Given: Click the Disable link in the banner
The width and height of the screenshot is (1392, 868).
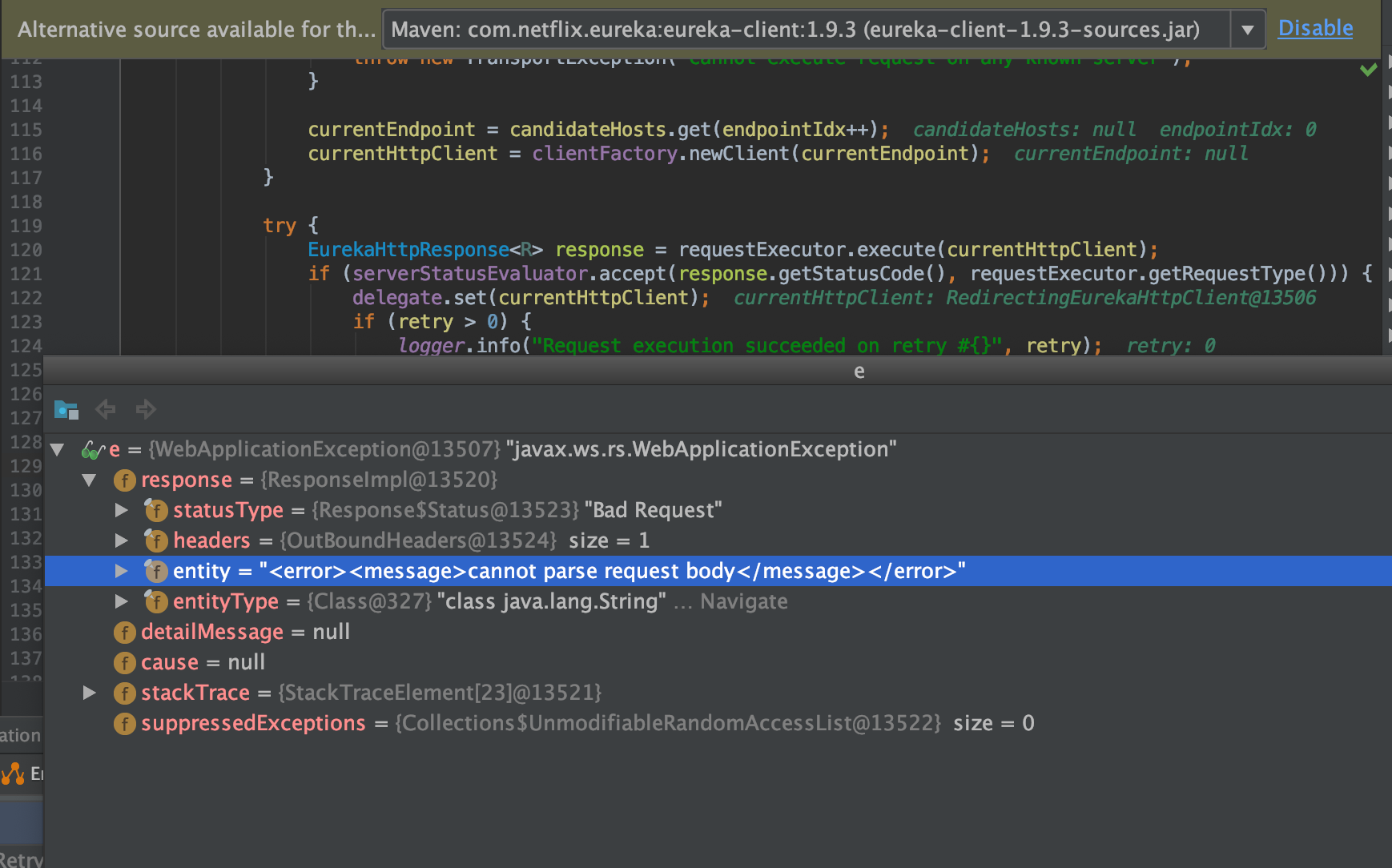Looking at the screenshot, I should [1315, 28].
